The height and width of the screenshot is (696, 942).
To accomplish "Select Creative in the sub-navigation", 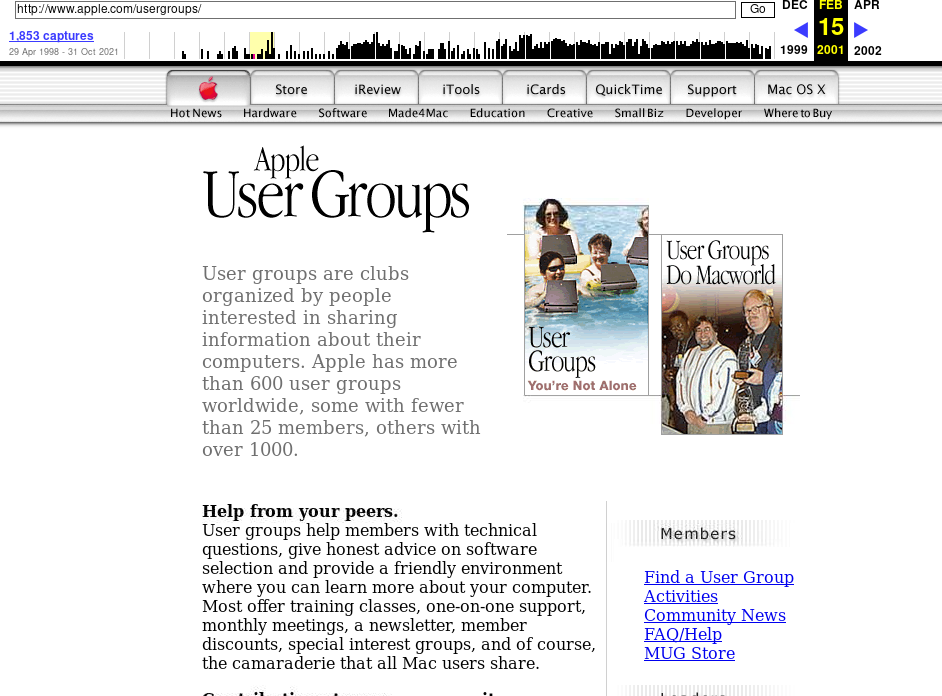I will 570,113.
